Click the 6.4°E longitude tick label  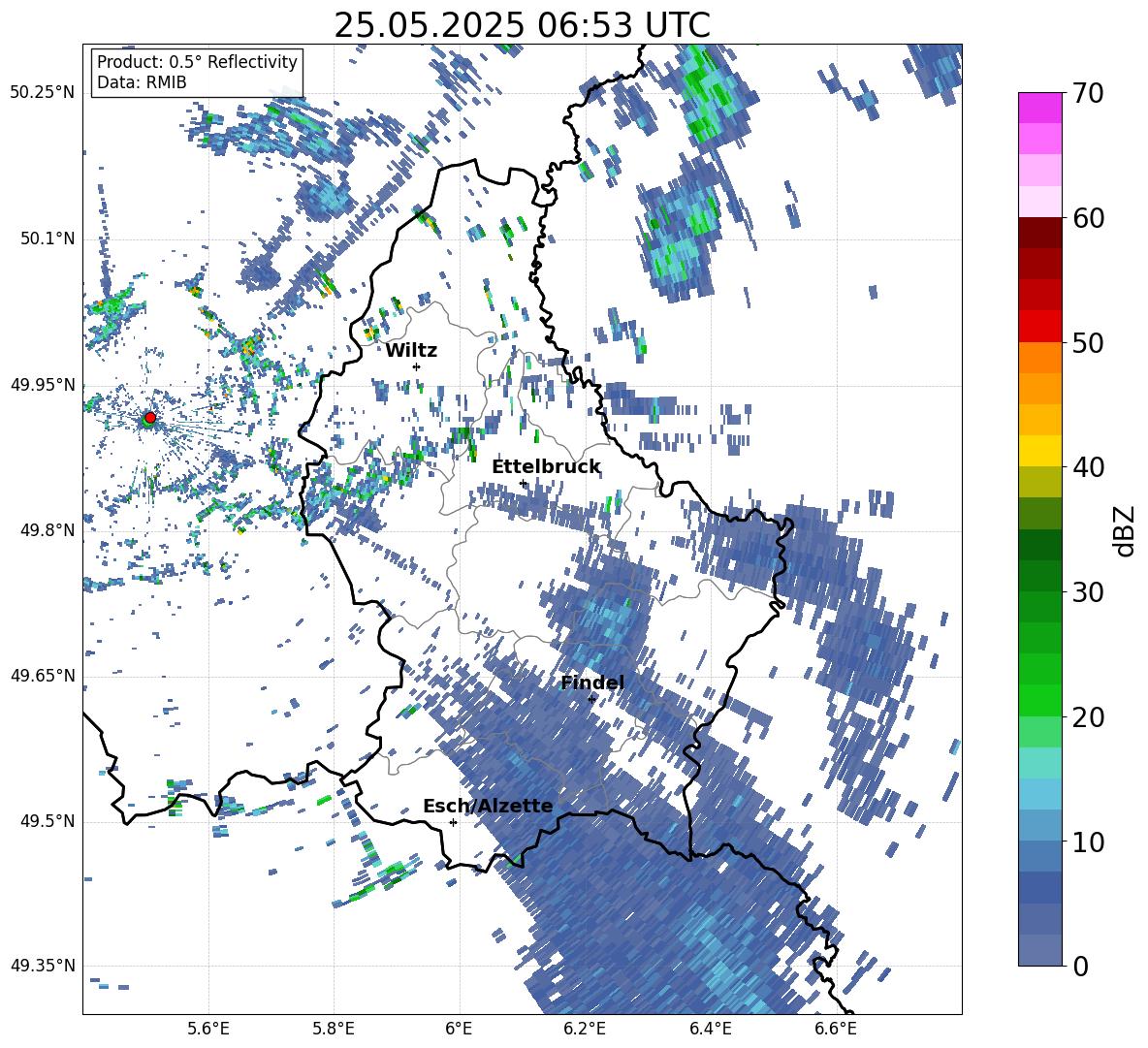710,1029
